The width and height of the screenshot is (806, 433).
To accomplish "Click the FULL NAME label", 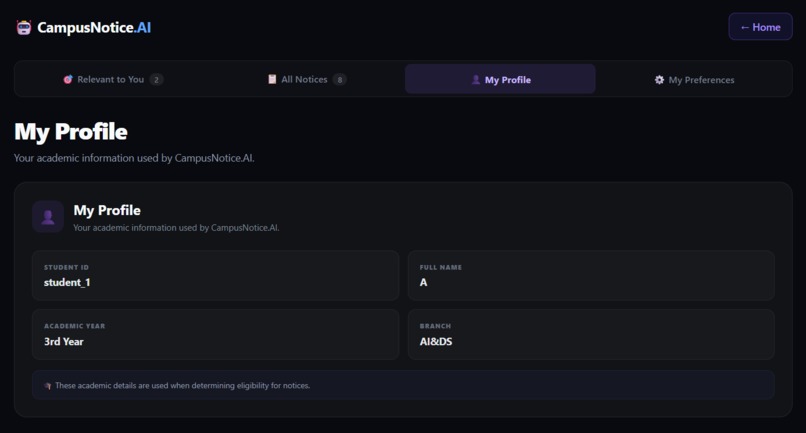I will coord(441,267).
